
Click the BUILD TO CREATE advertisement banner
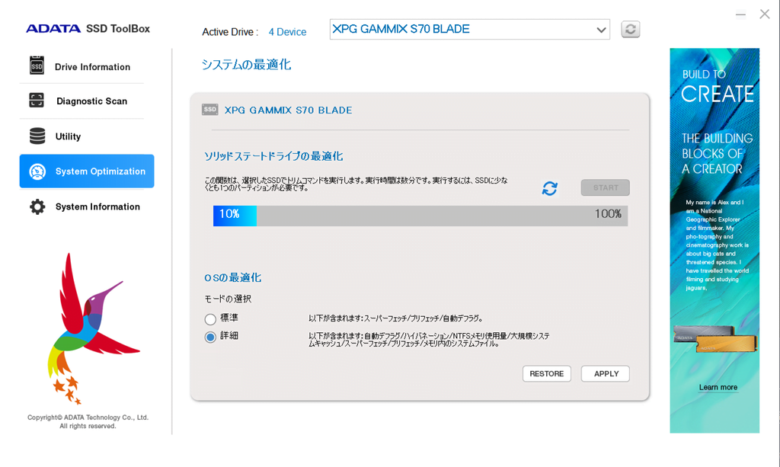714,240
